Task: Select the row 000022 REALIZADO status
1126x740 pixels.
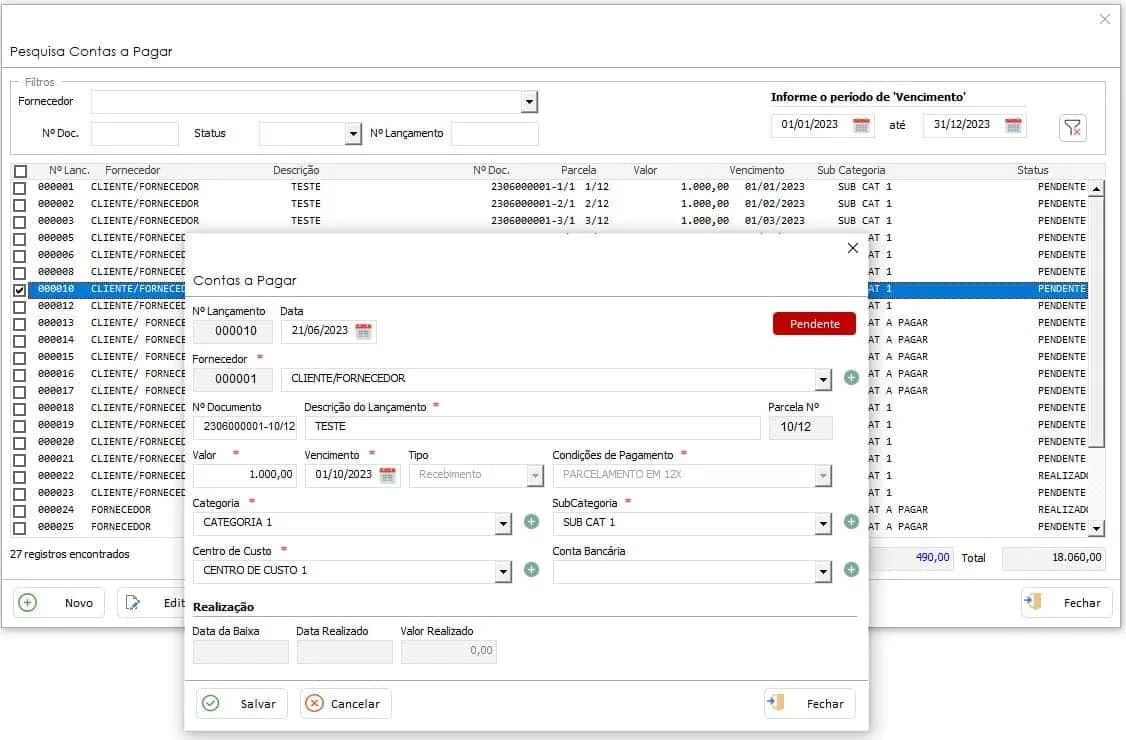Action: click(1062, 476)
